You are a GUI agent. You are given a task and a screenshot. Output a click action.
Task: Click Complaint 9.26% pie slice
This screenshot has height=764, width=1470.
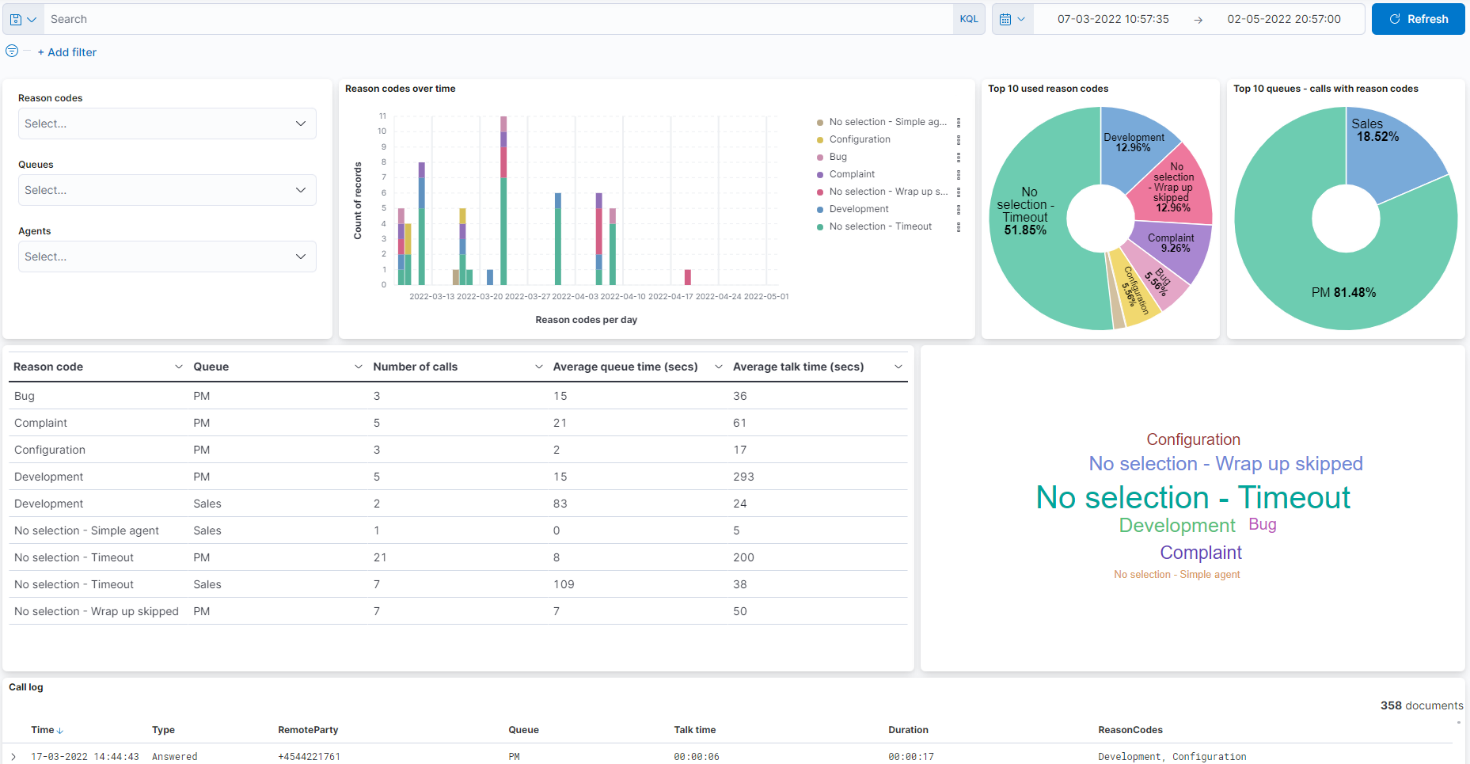[x=1171, y=243]
